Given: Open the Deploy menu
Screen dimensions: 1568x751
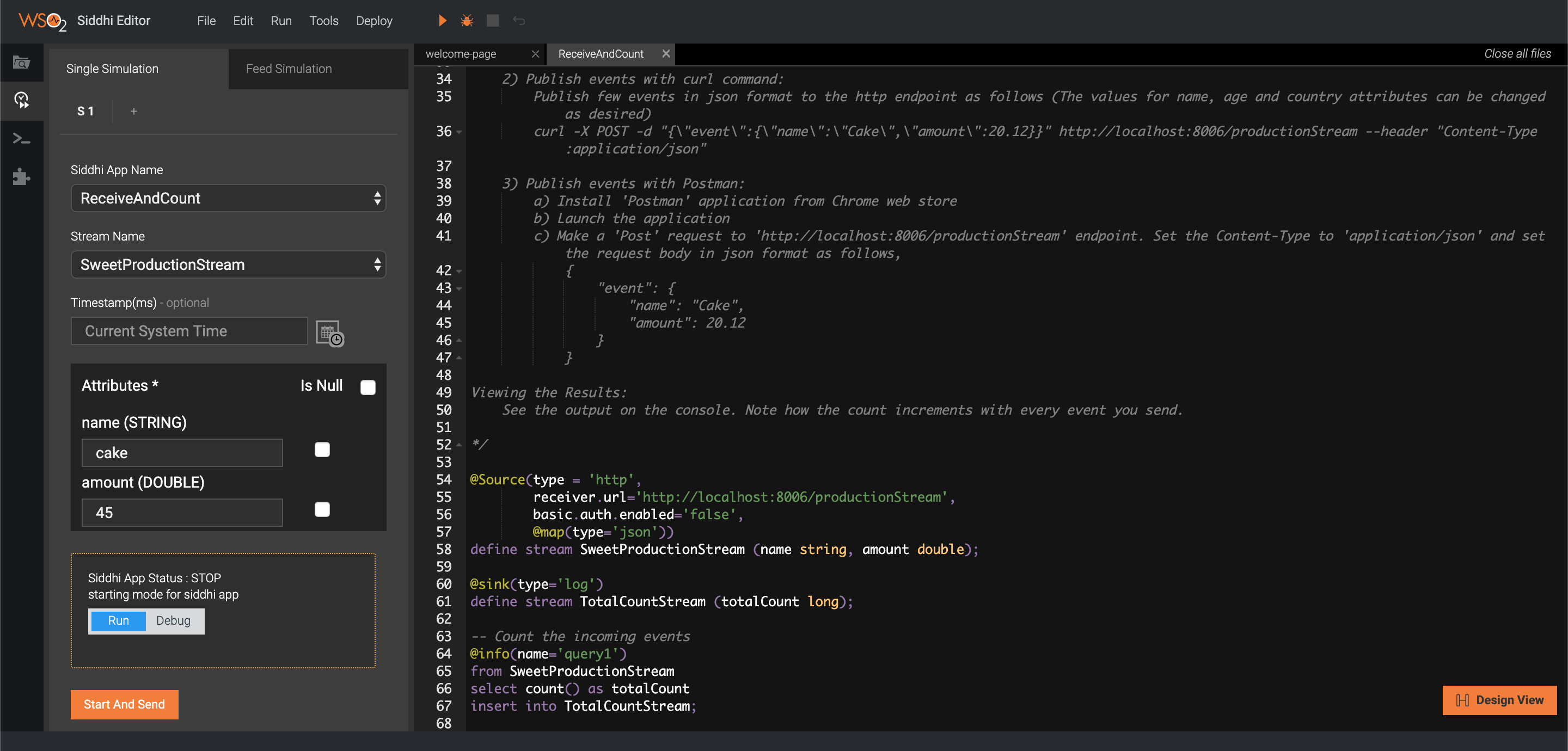Looking at the screenshot, I should [373, 21].
